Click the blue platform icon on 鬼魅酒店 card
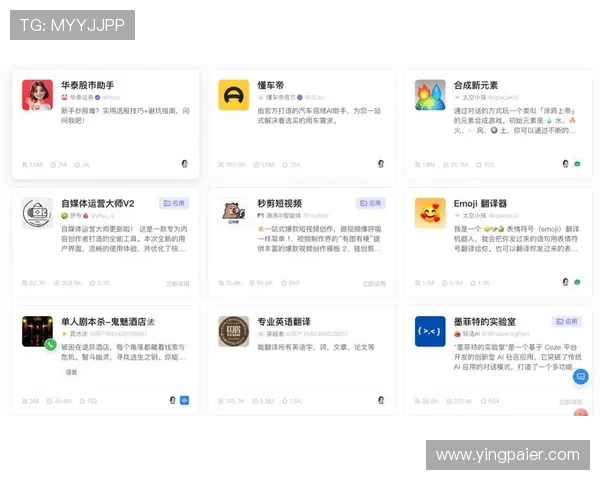The height and width of the screenshot is (480, 600). (184, 400)
